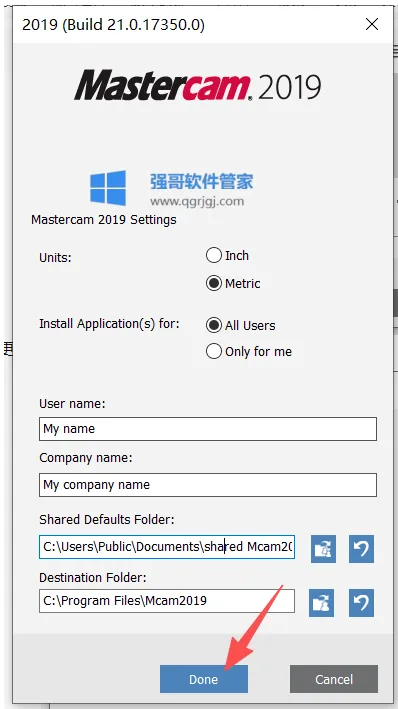The image size is (398, 709).
Task: Reset Destination Folder to default path
Action: 361,603
